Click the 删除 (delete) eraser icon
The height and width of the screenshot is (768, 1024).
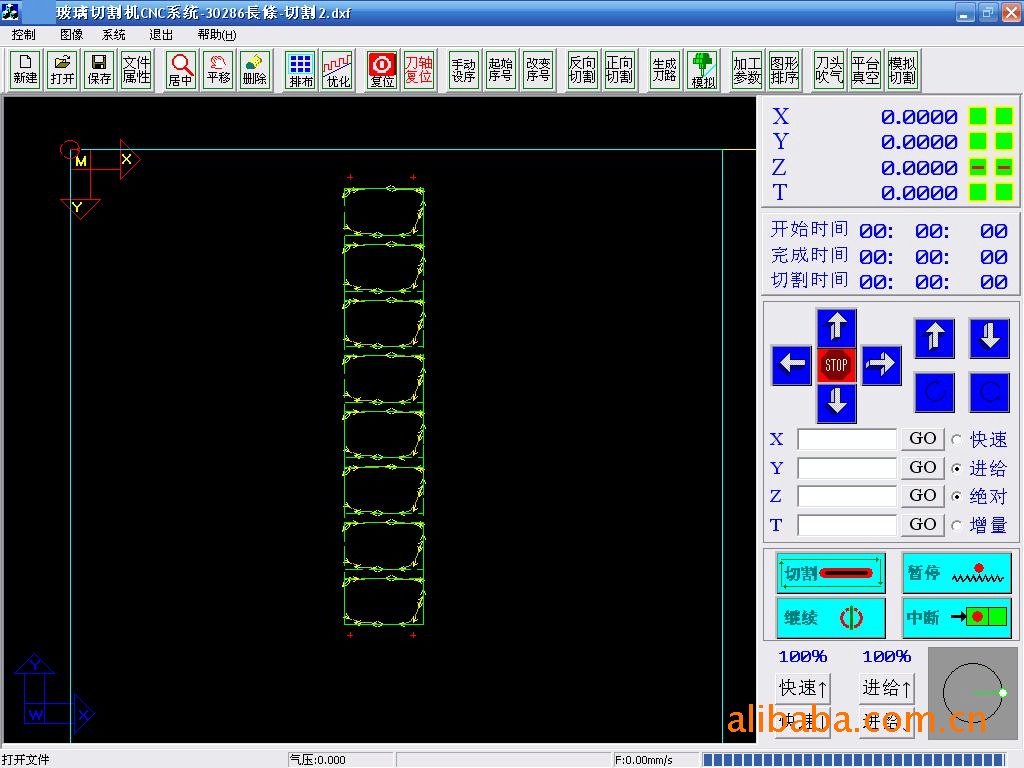click(255, 69)
